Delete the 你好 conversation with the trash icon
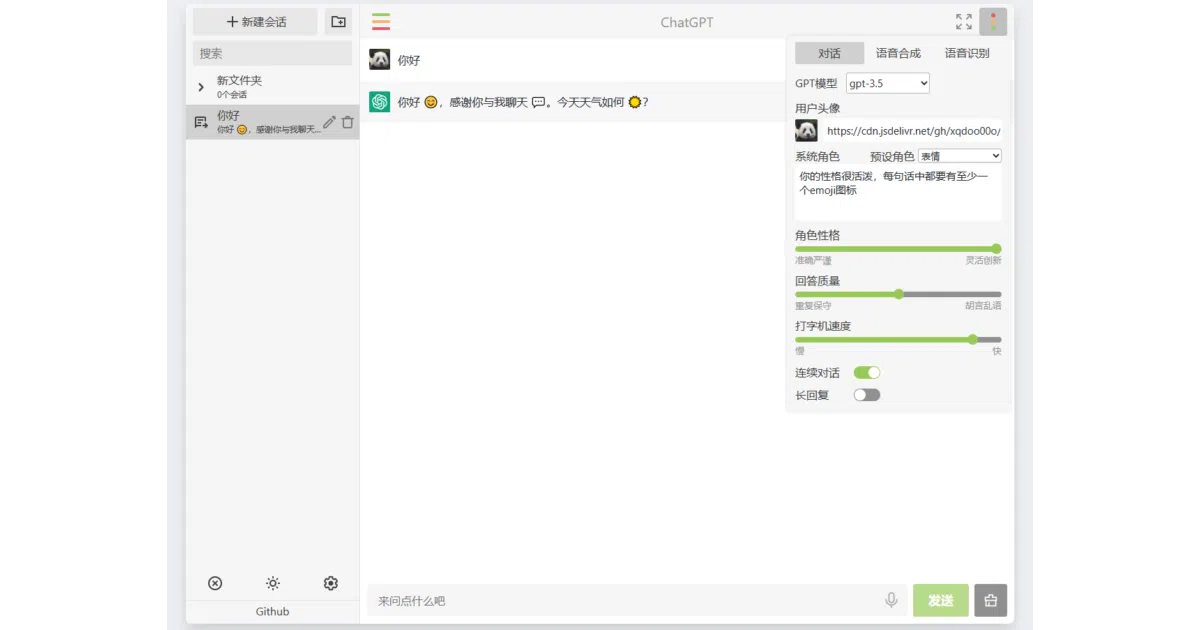 347,122
